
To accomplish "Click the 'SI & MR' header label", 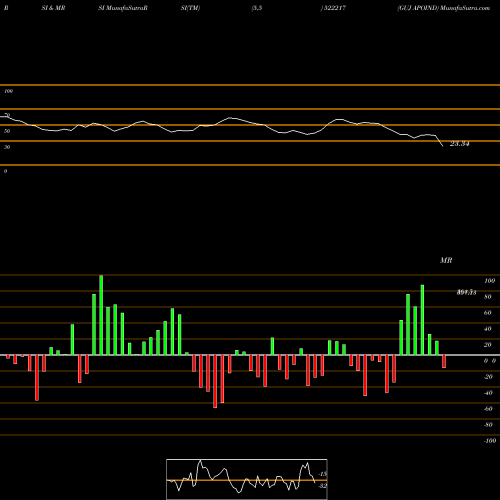I will [x=53, y=8].
